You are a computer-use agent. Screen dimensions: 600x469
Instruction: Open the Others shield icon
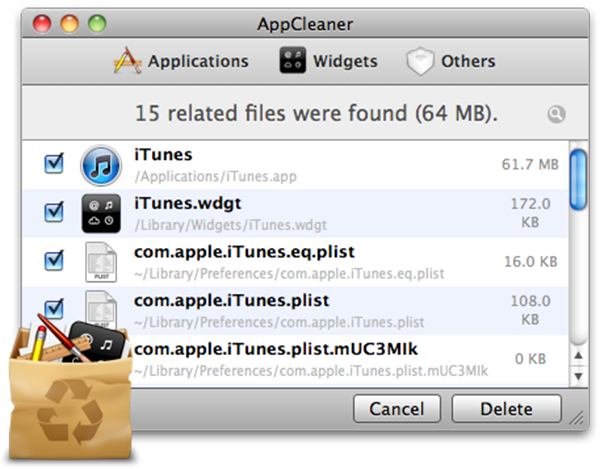click(420, 61)
